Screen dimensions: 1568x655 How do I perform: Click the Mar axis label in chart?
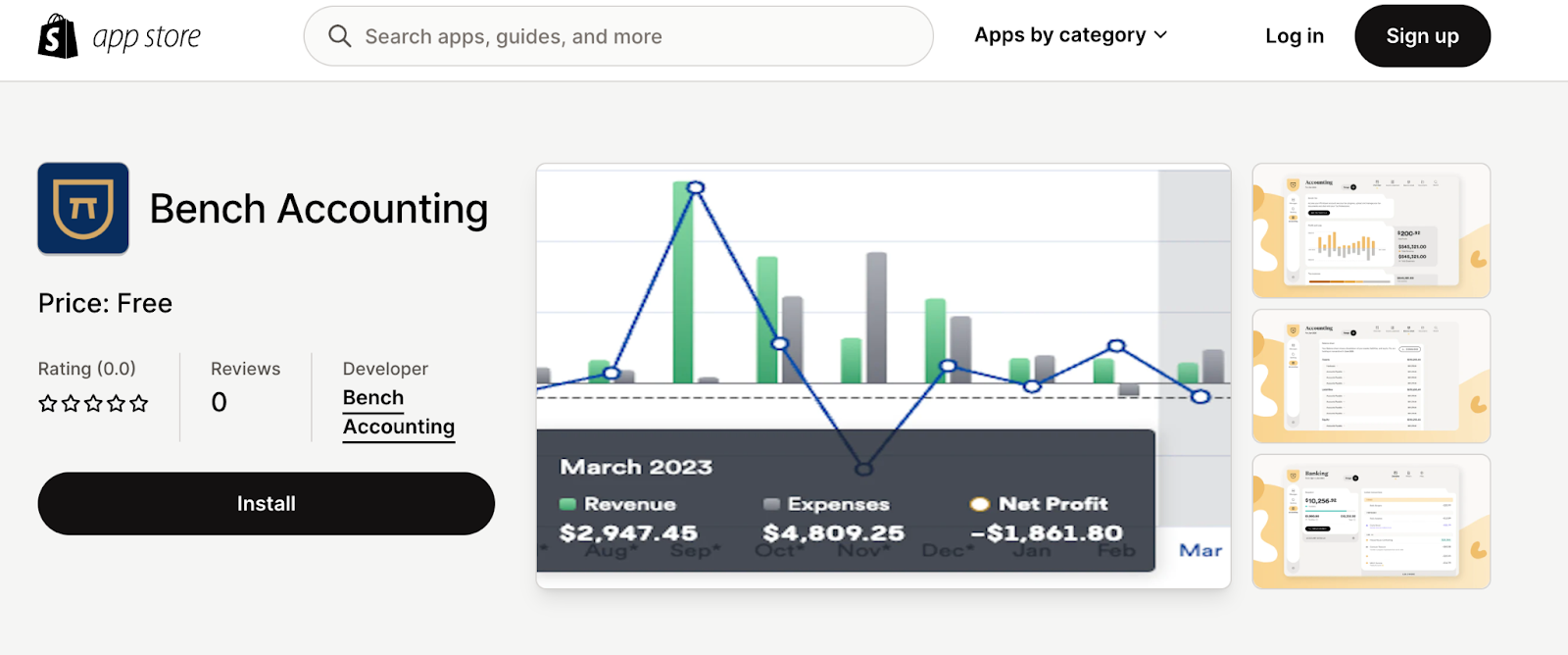pos(1200,550)
